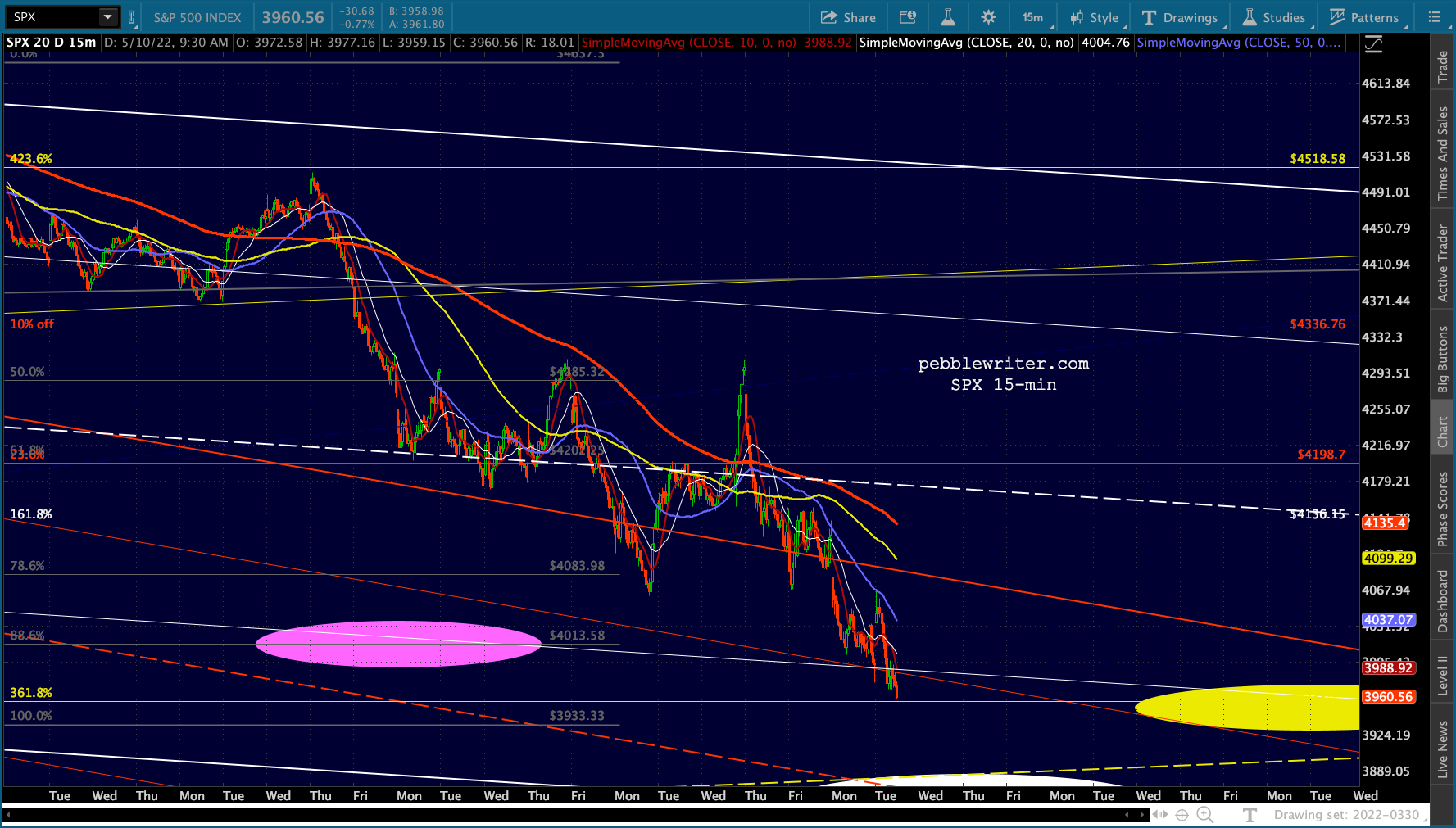Image resolution: width=1456 pixels, height=828 pixels.
Task: Click the text drawing T icon at bottom
Action: (x=1250, y=815)
